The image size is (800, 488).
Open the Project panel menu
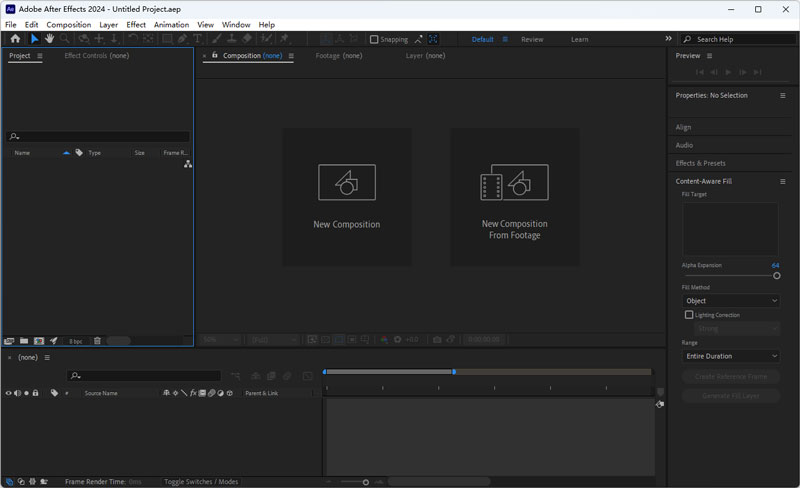40,56
